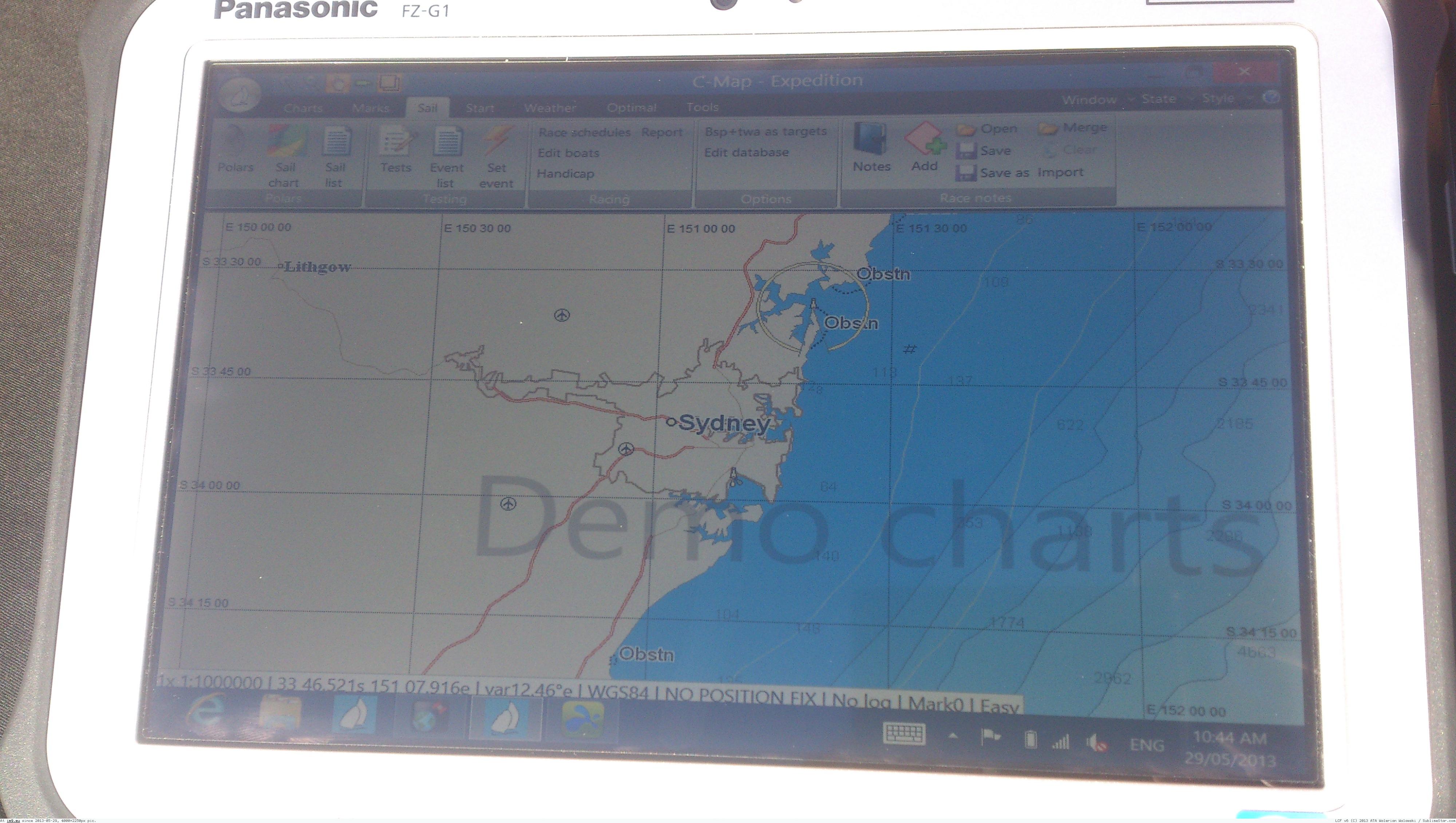The height and width of the screenshot is (823, 1456).
Task: Switch to the Optimal ribbon tab
Action: [631, 107]
